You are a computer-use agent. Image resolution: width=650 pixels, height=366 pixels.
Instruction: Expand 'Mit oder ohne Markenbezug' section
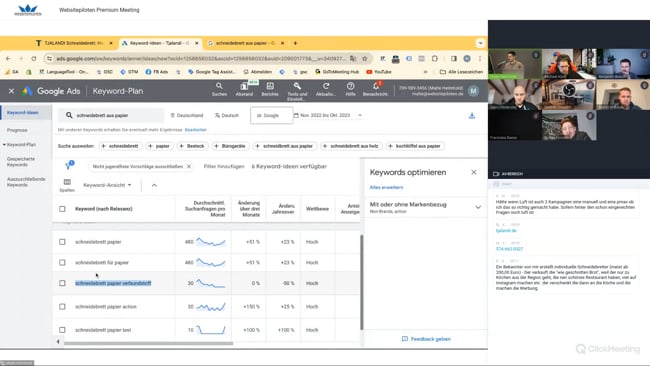478,207
